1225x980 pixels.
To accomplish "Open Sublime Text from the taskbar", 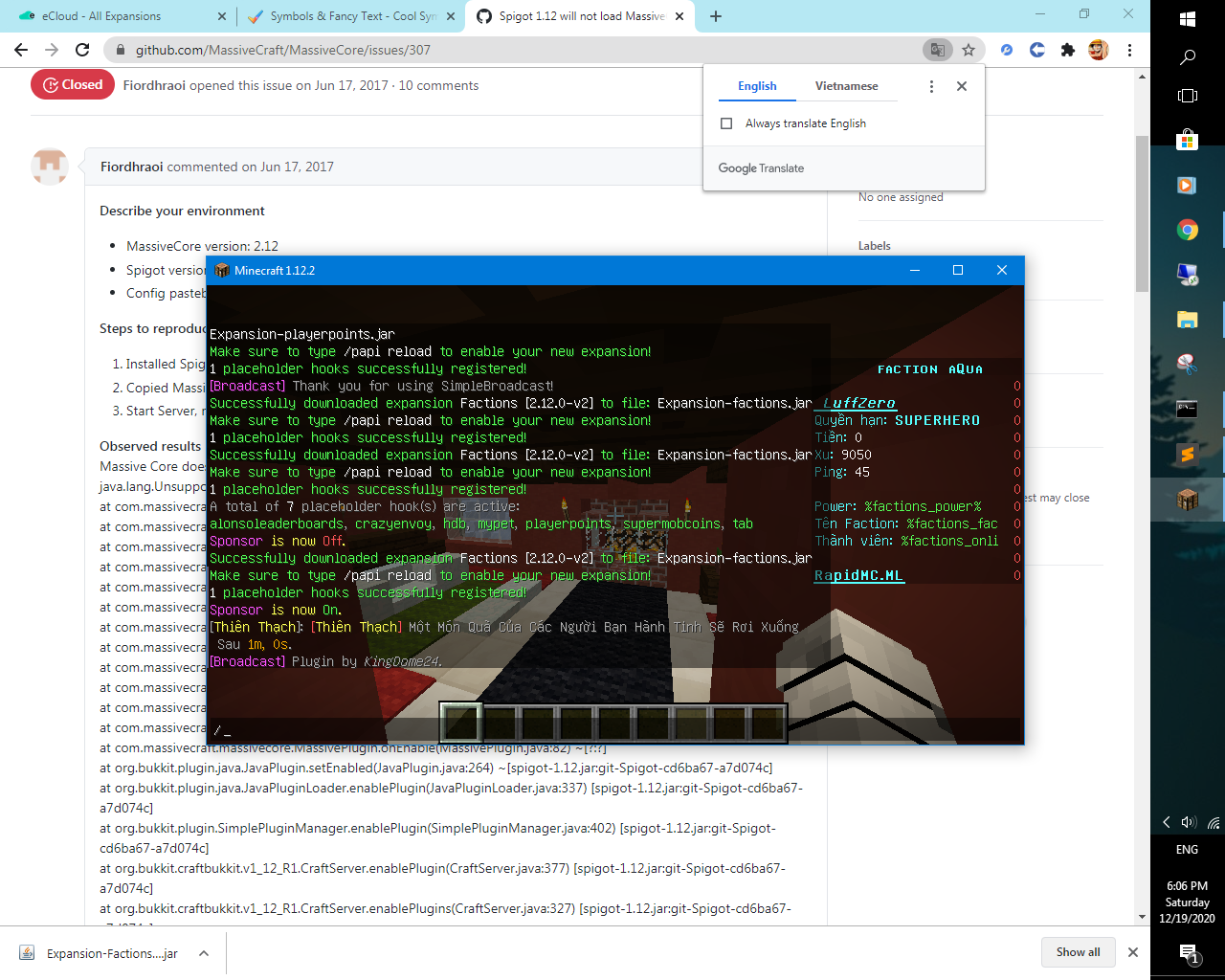I will pyautogui.click(x=1188, y=455).
